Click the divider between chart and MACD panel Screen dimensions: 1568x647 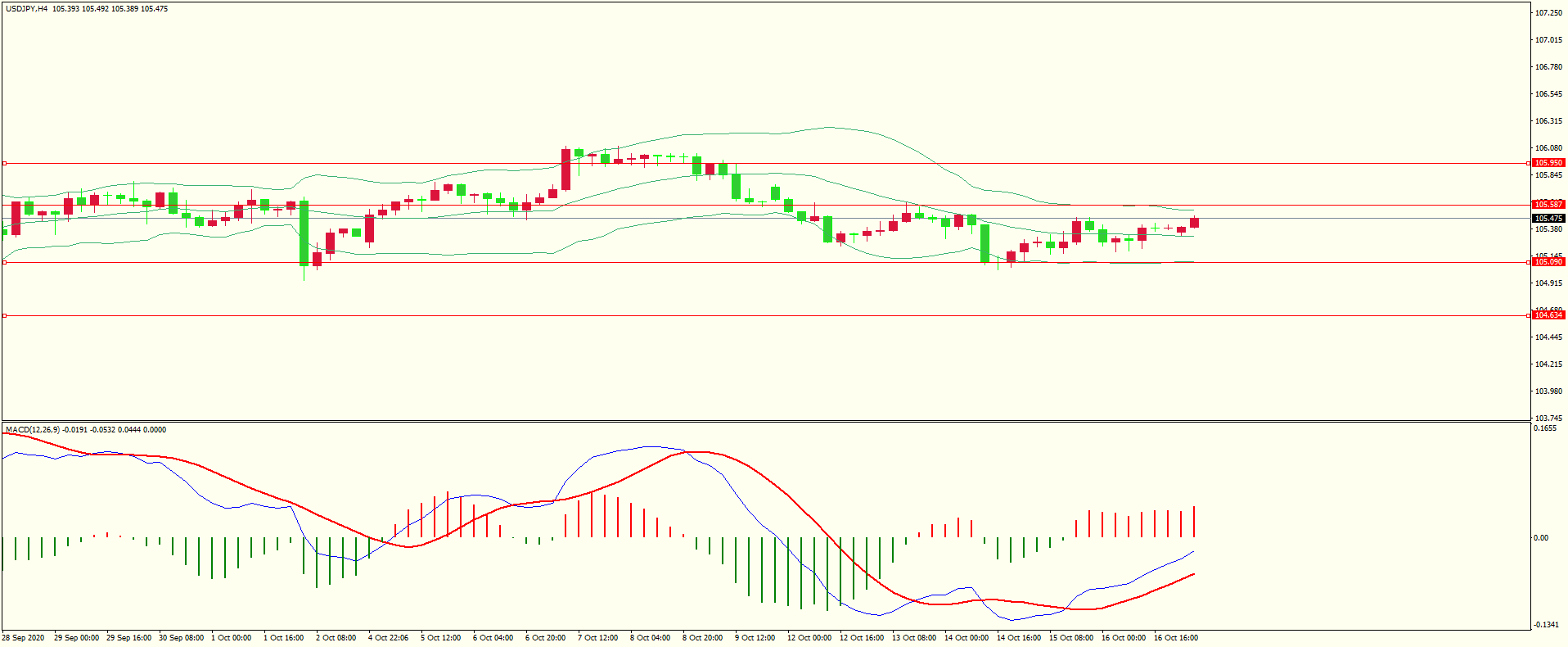[765, 422]
